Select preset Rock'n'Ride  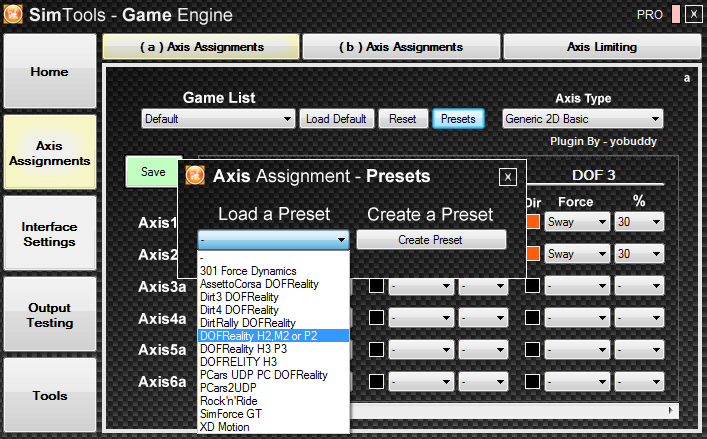point(273,401)
